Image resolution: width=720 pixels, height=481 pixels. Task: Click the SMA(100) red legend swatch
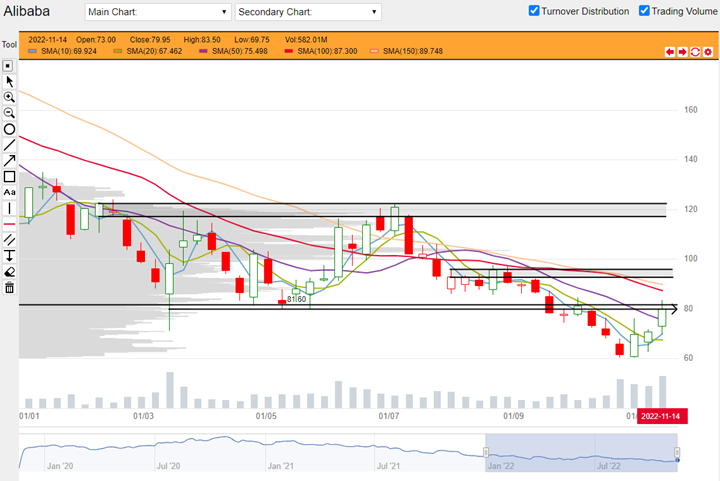click(289, 51)
